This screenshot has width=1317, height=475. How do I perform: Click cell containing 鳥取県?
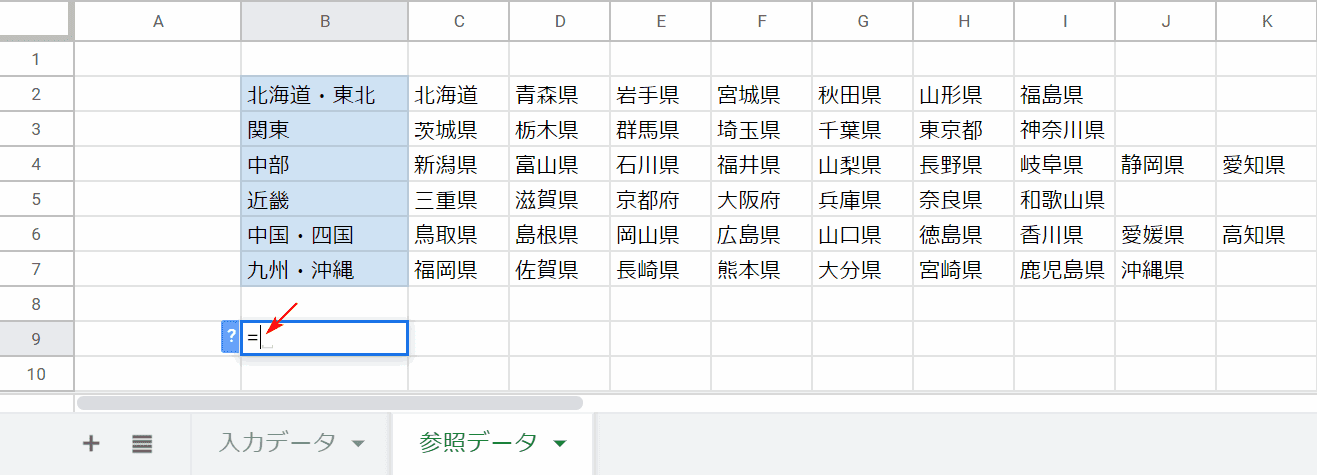click(x=458, y=235)
